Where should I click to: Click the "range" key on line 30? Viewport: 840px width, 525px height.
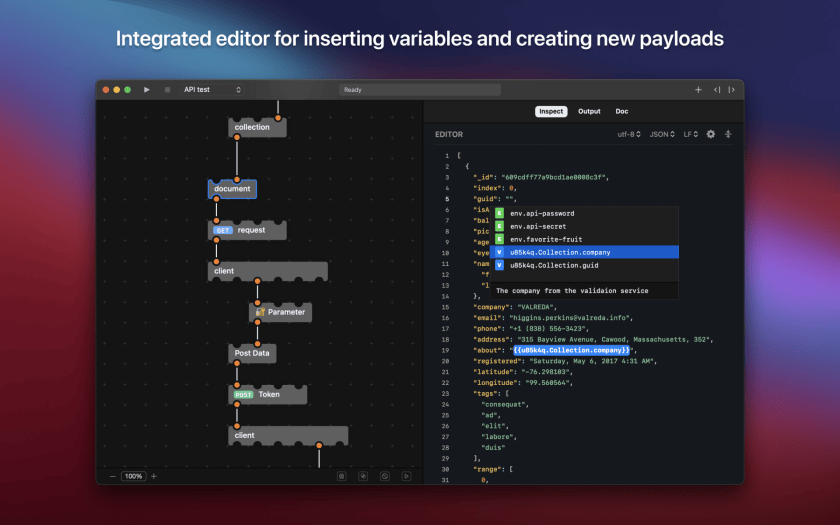489,469
